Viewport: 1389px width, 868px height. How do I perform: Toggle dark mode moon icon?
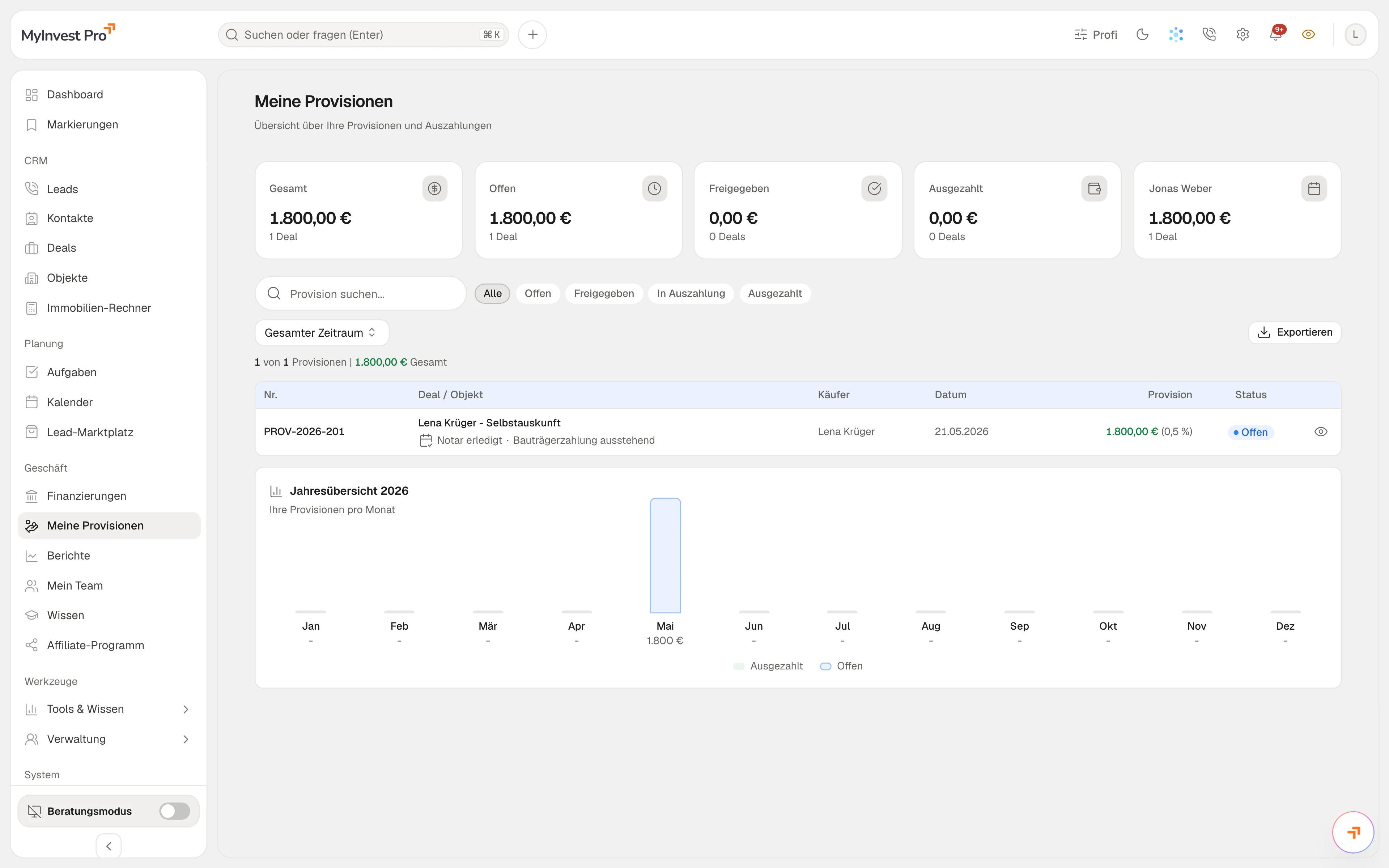1142,34
